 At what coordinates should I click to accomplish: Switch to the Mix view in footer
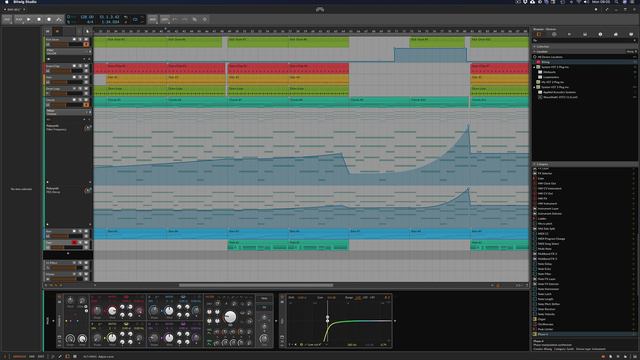[x=32, y=356]
